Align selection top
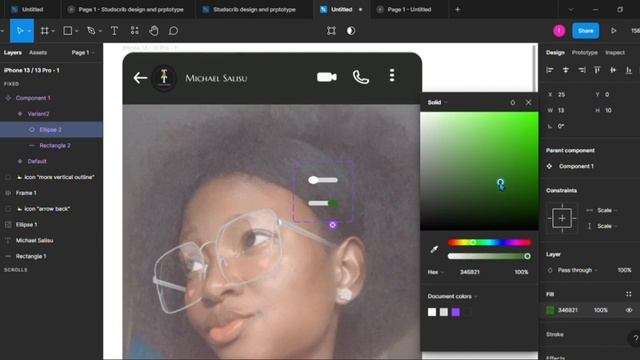Viewport: 640px width, 360px height. pyautogui.click(x=597, y=70)
